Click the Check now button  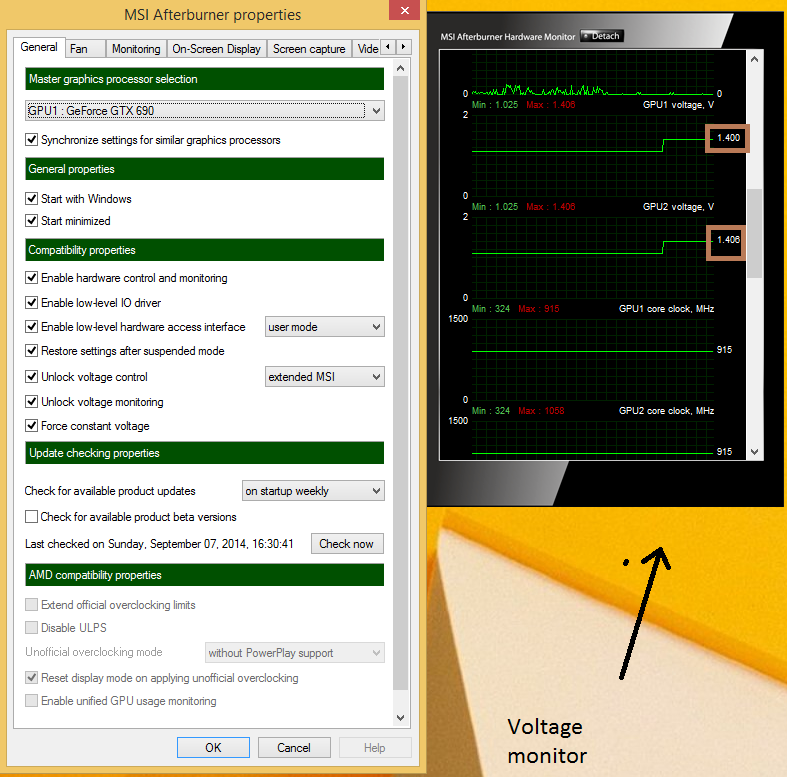347,544
